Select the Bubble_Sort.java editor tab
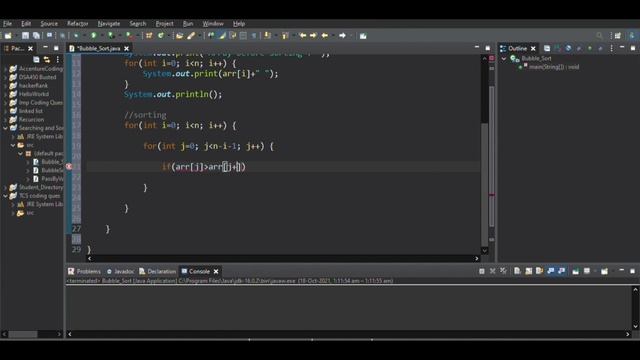The height and width of the screenshot is (360, 640). coord(99,48)
